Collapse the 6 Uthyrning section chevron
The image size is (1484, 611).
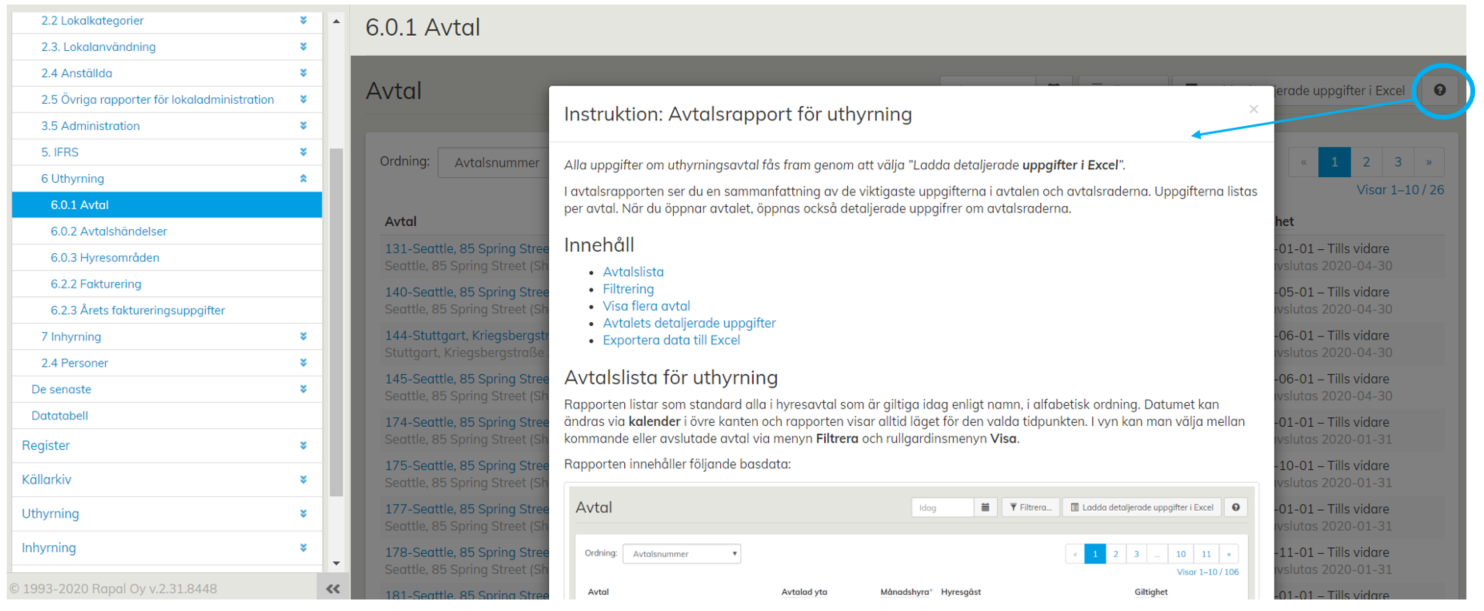click(303, 179)
